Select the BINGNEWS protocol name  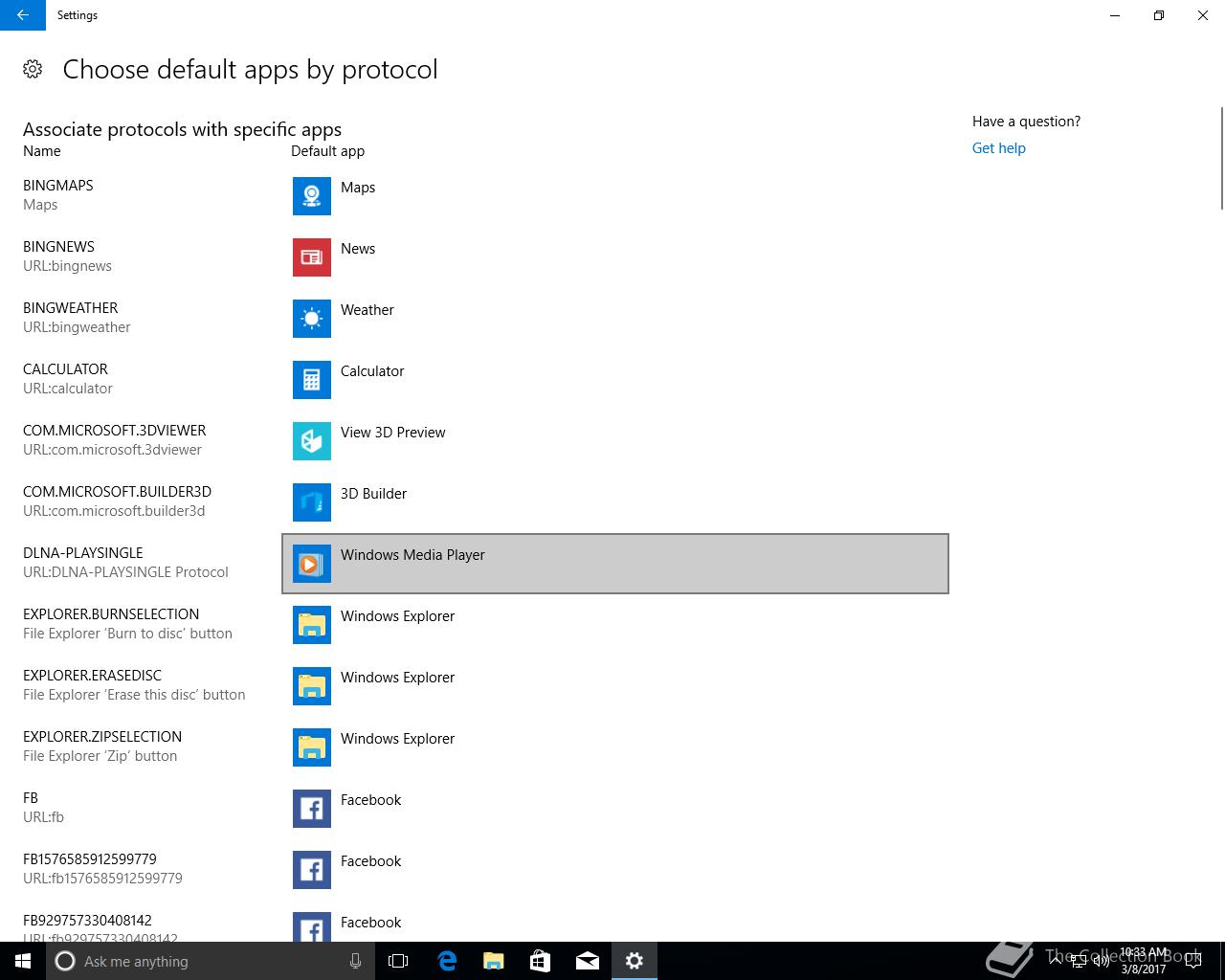tap(58, 247)
